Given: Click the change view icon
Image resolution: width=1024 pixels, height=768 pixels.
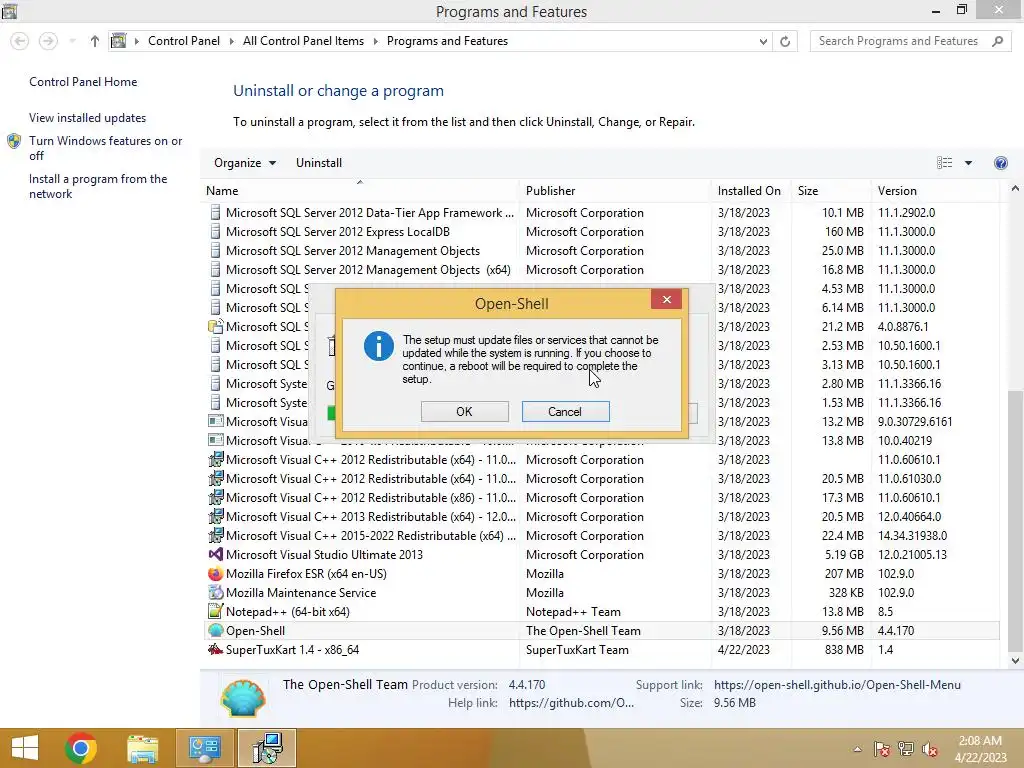Looking at the screenshot, I should (x=944, y=163).
